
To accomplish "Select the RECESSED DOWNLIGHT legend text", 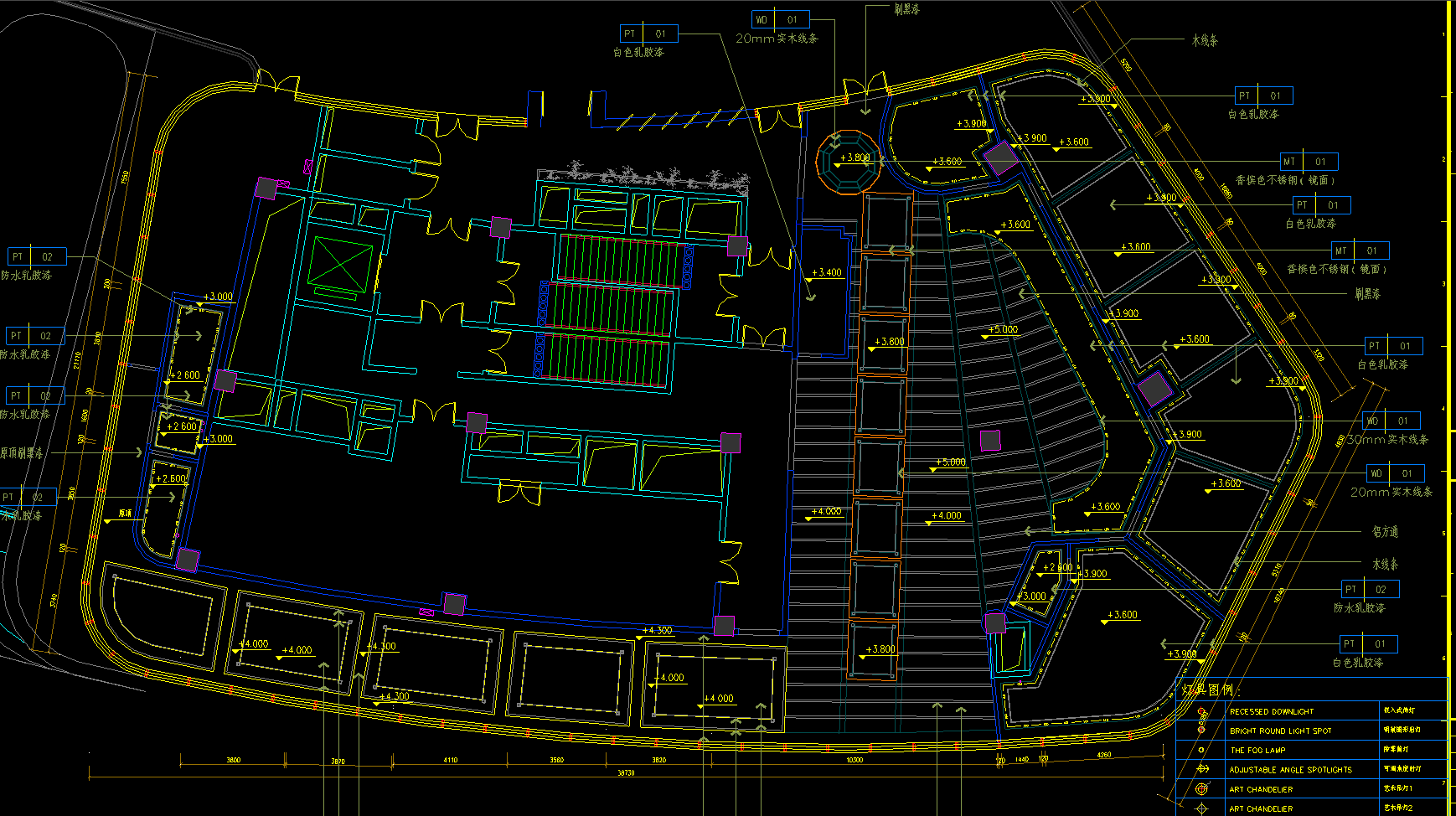I will (1271, 712).
